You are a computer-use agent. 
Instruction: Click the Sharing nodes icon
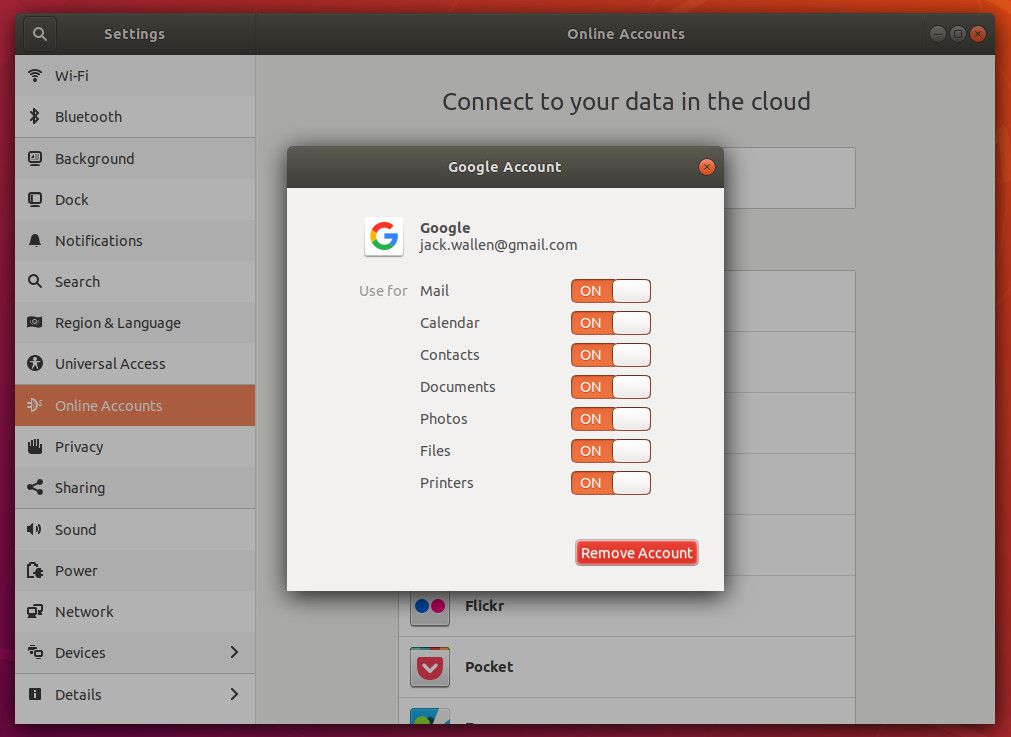click(35, 487)
